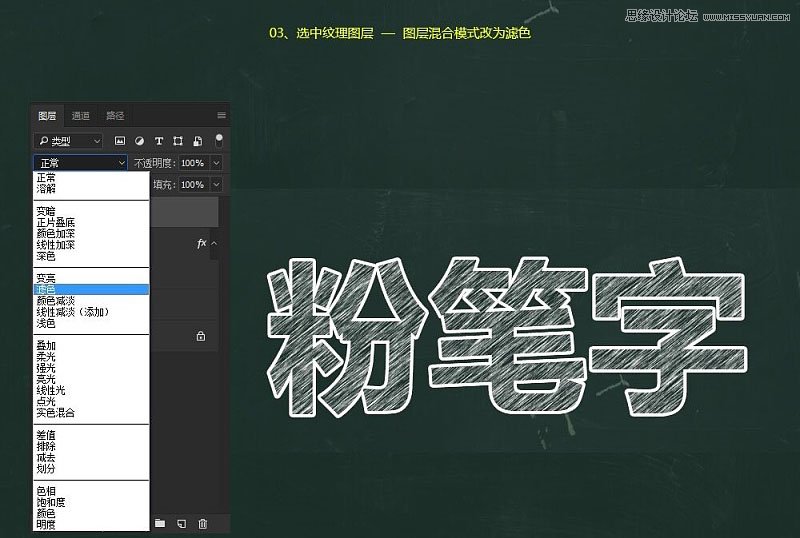Viewport: 800px width, 538px height.
Task: Choose 叠加 blend mode
Action: (91, 346)
